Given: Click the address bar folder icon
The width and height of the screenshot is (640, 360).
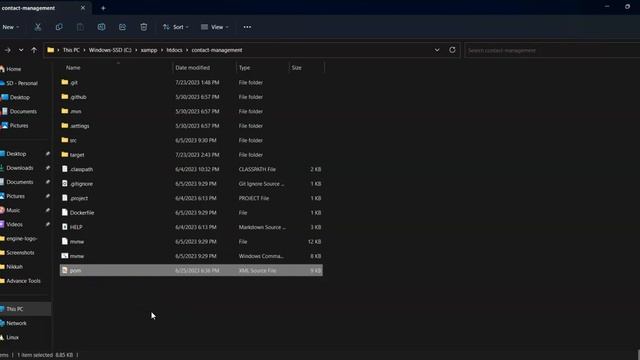Looking at the screenshot, I should pos(51,50).
